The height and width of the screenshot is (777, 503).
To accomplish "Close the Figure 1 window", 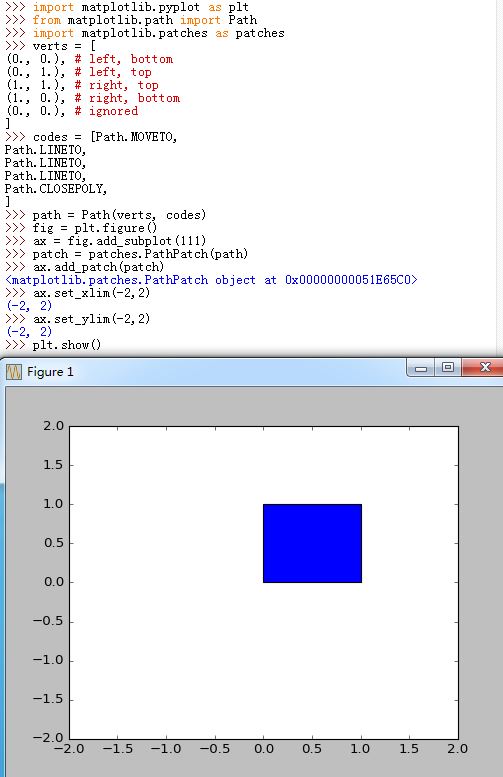I will (x=485, y=368).
